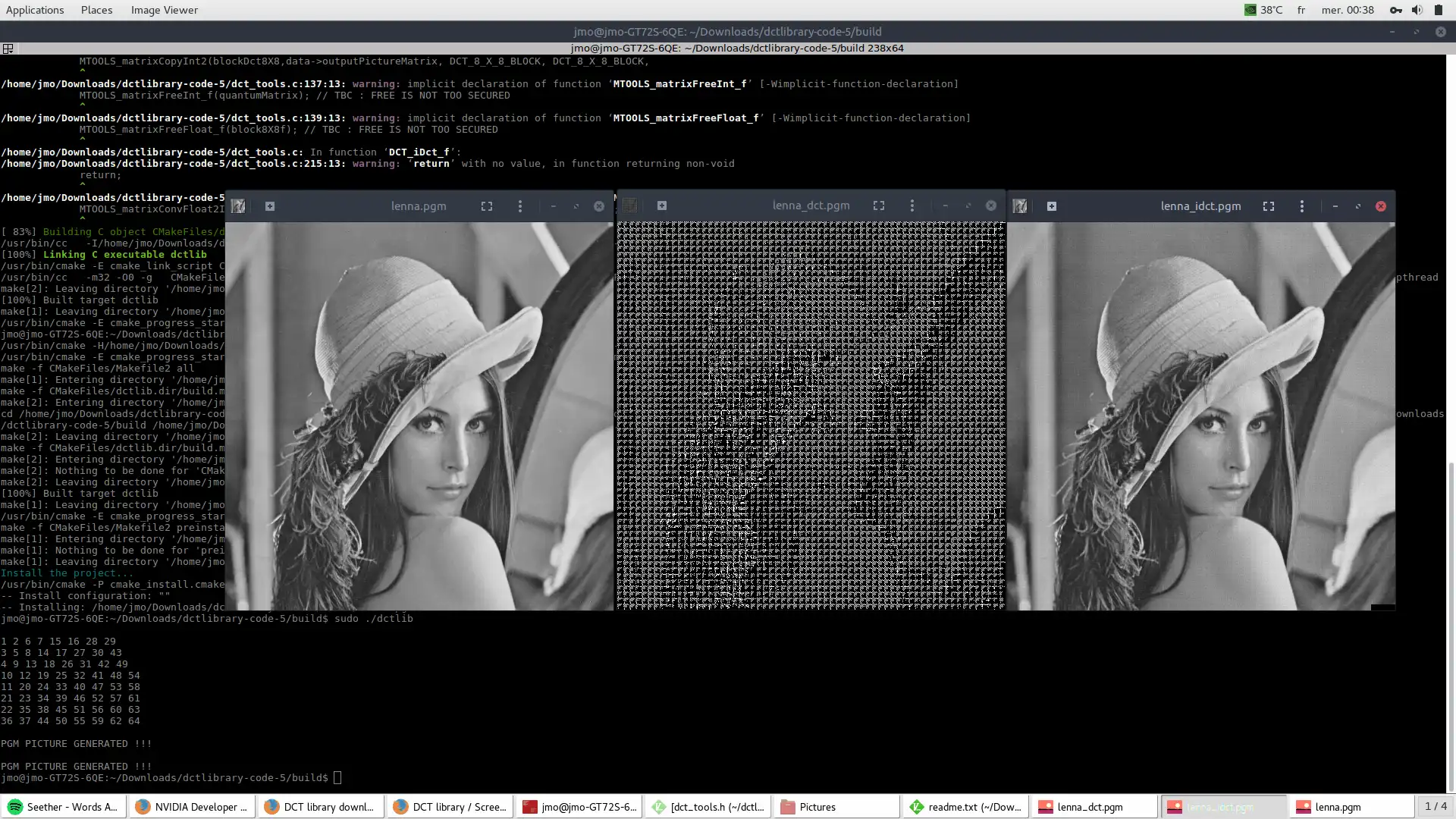Click 'sudo ./dctlib' command text

(x=374, y=619)
